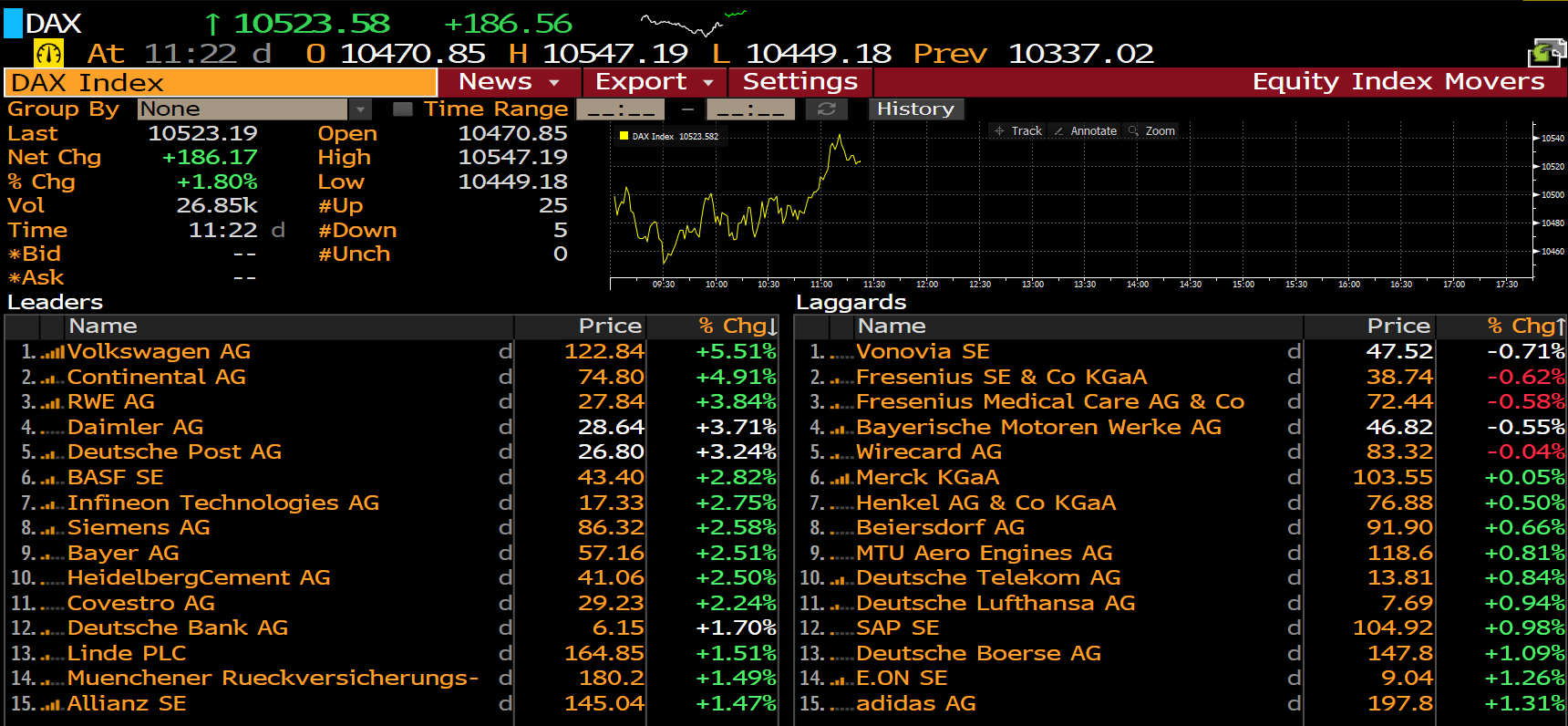The image size is (1568, 726).
Task: Click the green arrow window export icon
Action: [x=1545, y=53]
